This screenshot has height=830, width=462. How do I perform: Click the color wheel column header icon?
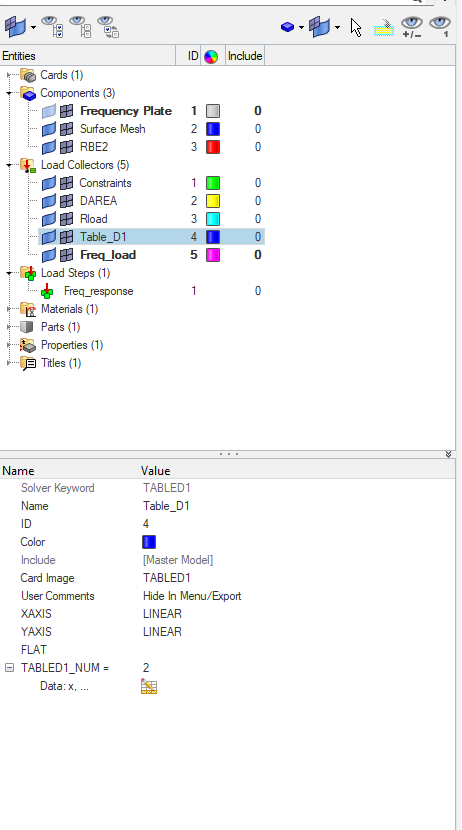coord(211,56)
